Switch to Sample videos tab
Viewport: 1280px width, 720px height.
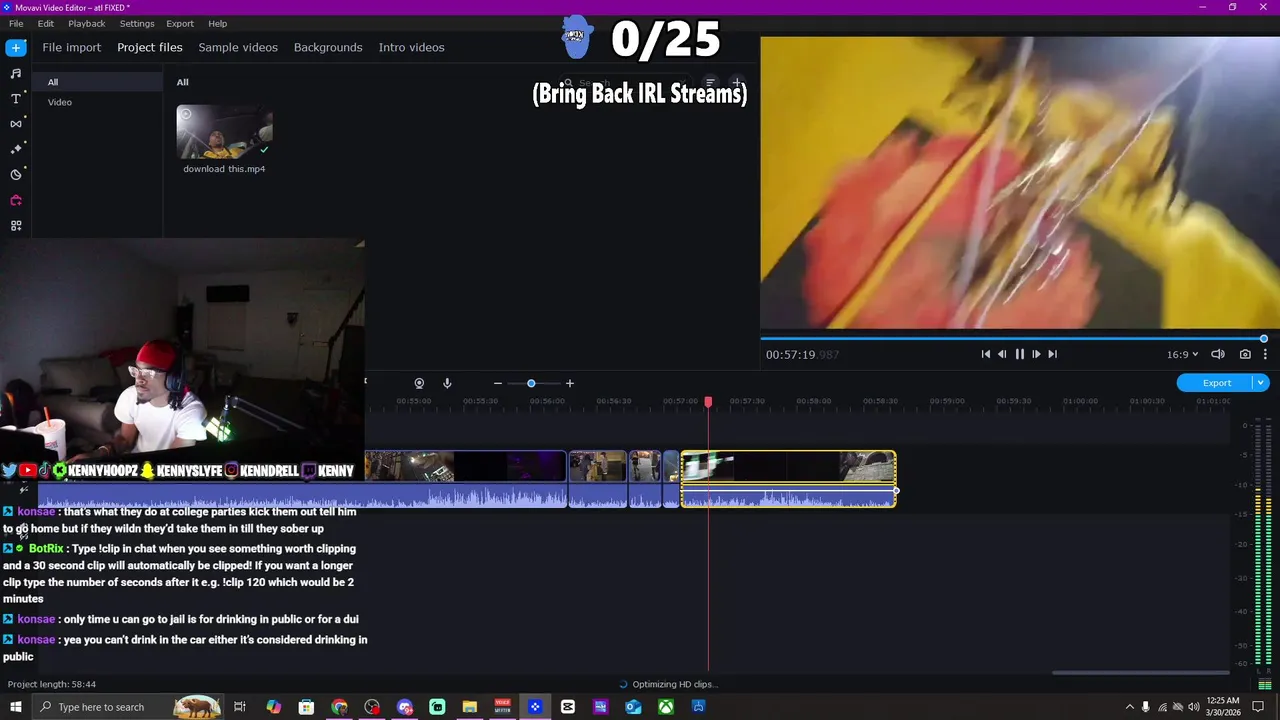click(238, 47)
